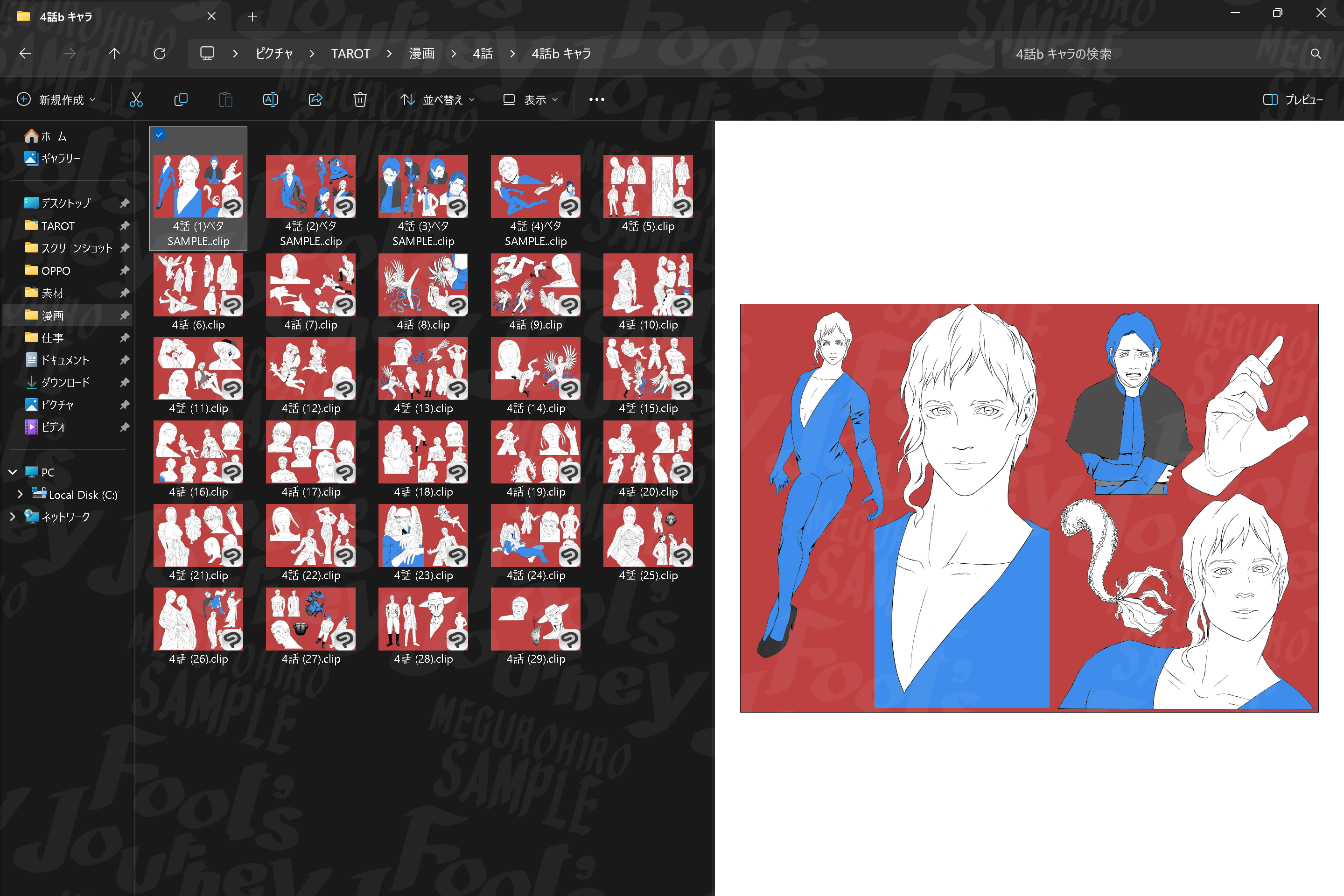Image resolution: width=1344 pixels, height=896 pixels.
Task: Open a new tab with plus button
Action: pyautogui.click(x=252, y=17)
